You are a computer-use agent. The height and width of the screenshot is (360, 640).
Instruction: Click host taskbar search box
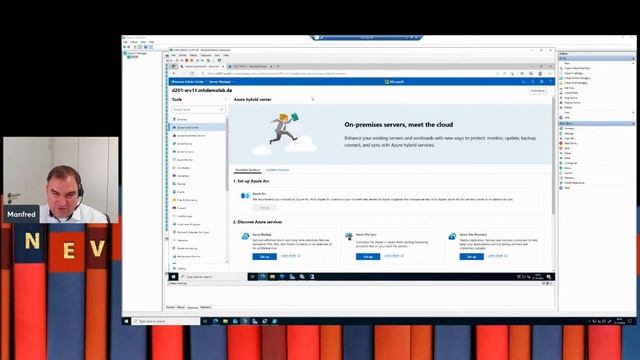click(x=166, y=321)
